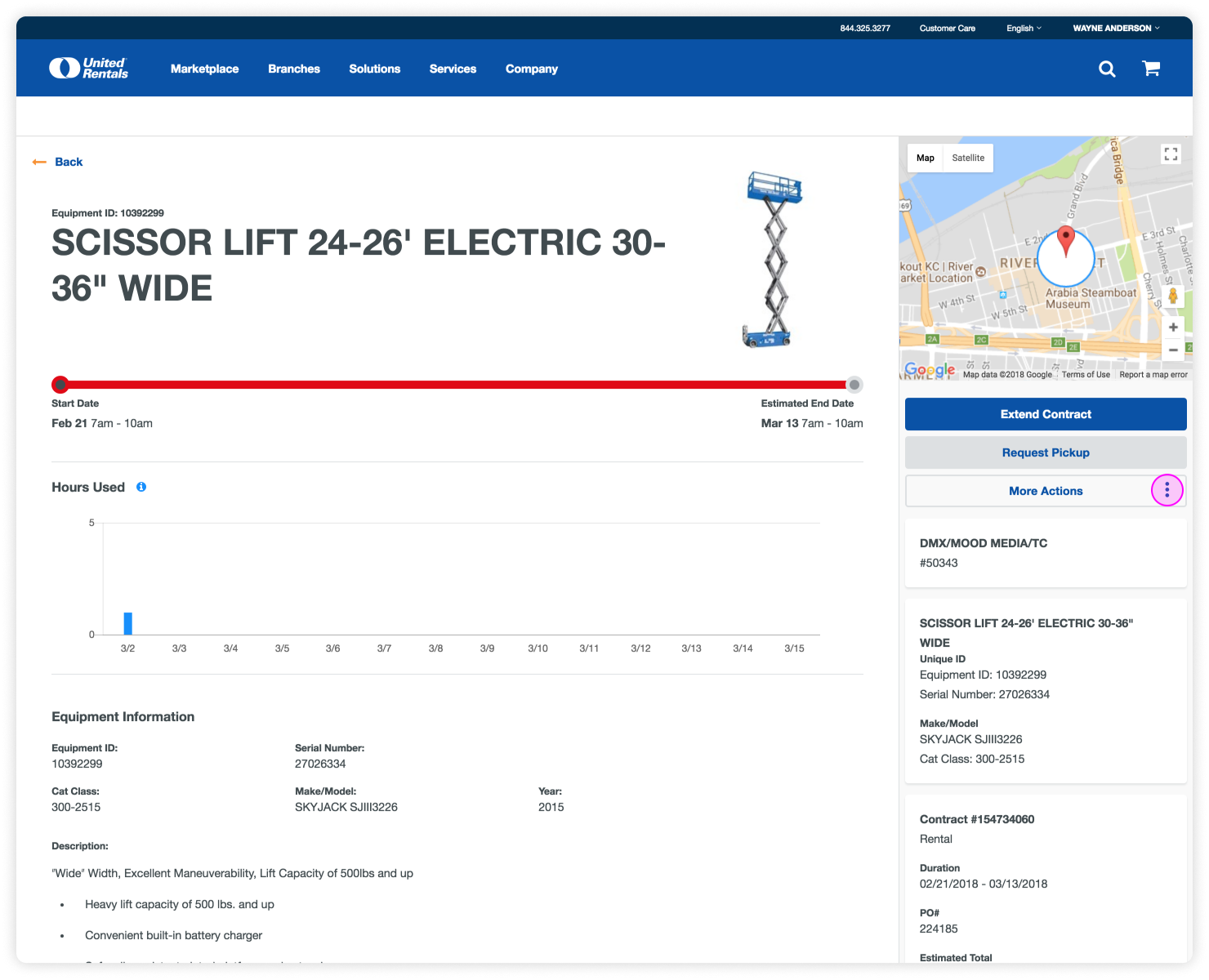The width and height of the screenshot is (1209, 980).
Task: Open the Solutions menu
Action: (374, 69)
